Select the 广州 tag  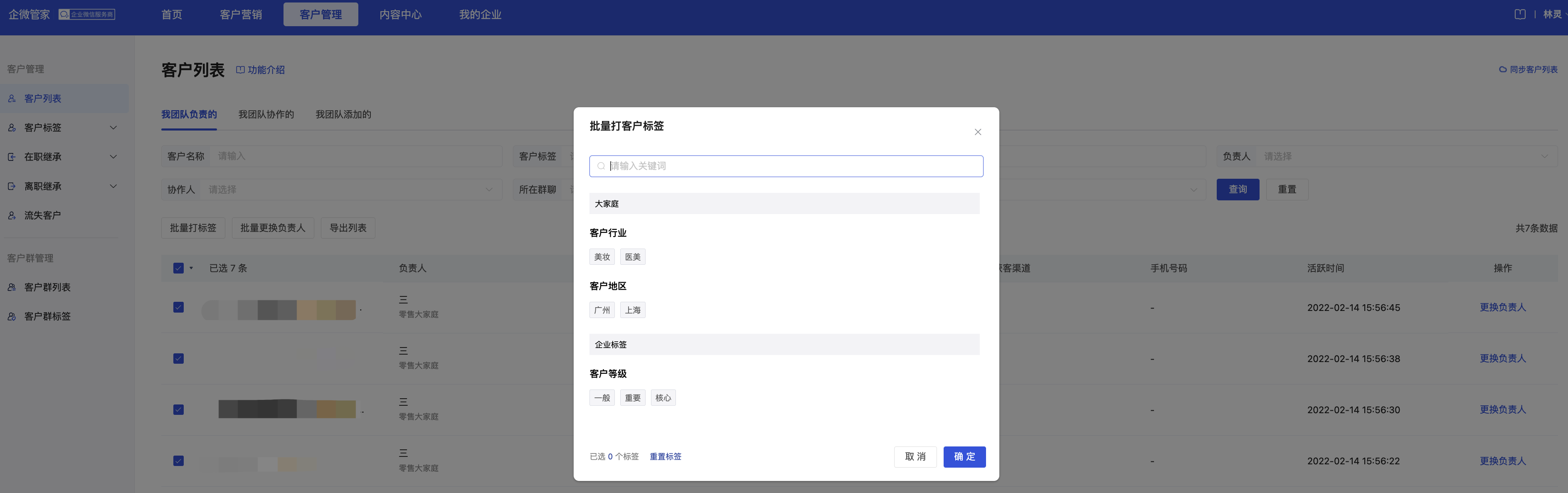pyautogui.click(x=602, y=310)
